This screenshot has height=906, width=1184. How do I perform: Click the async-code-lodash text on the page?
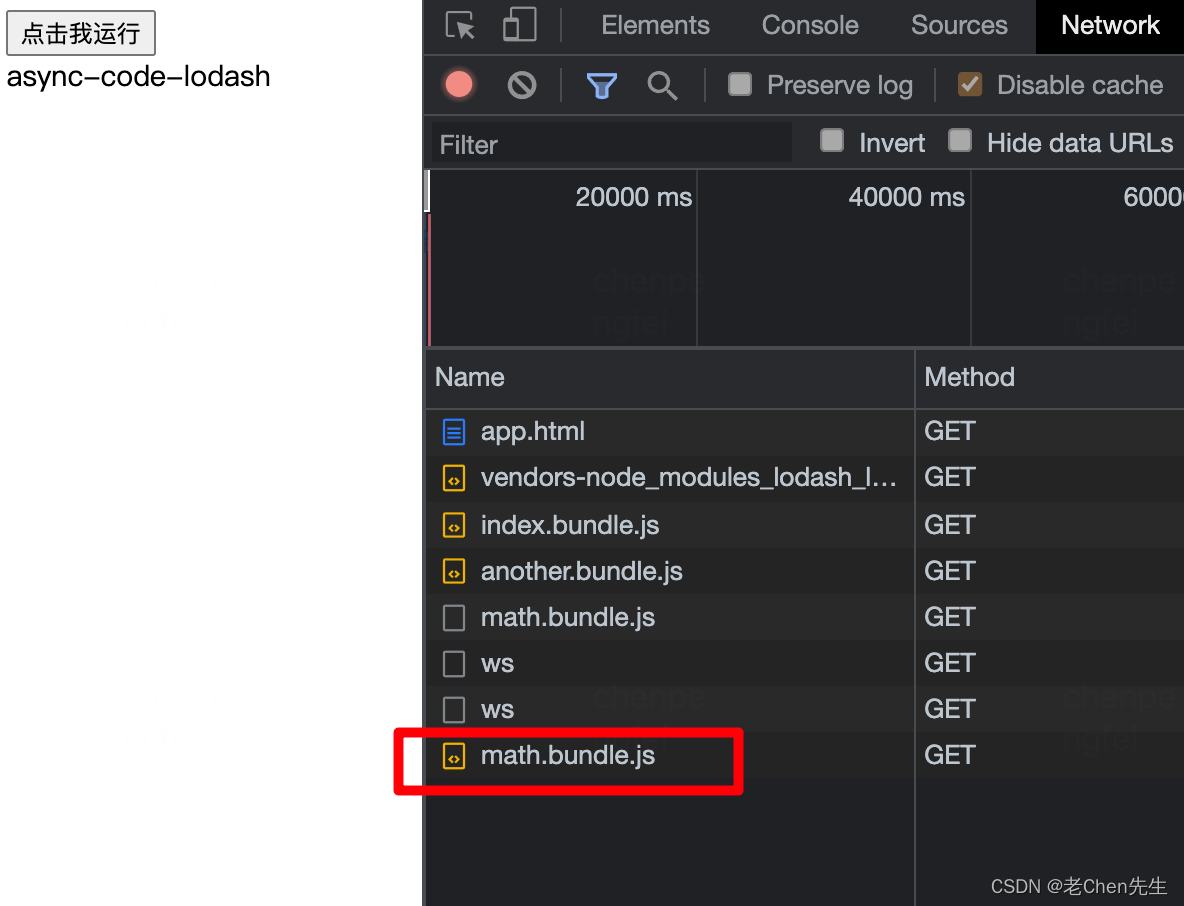[138, 76]
